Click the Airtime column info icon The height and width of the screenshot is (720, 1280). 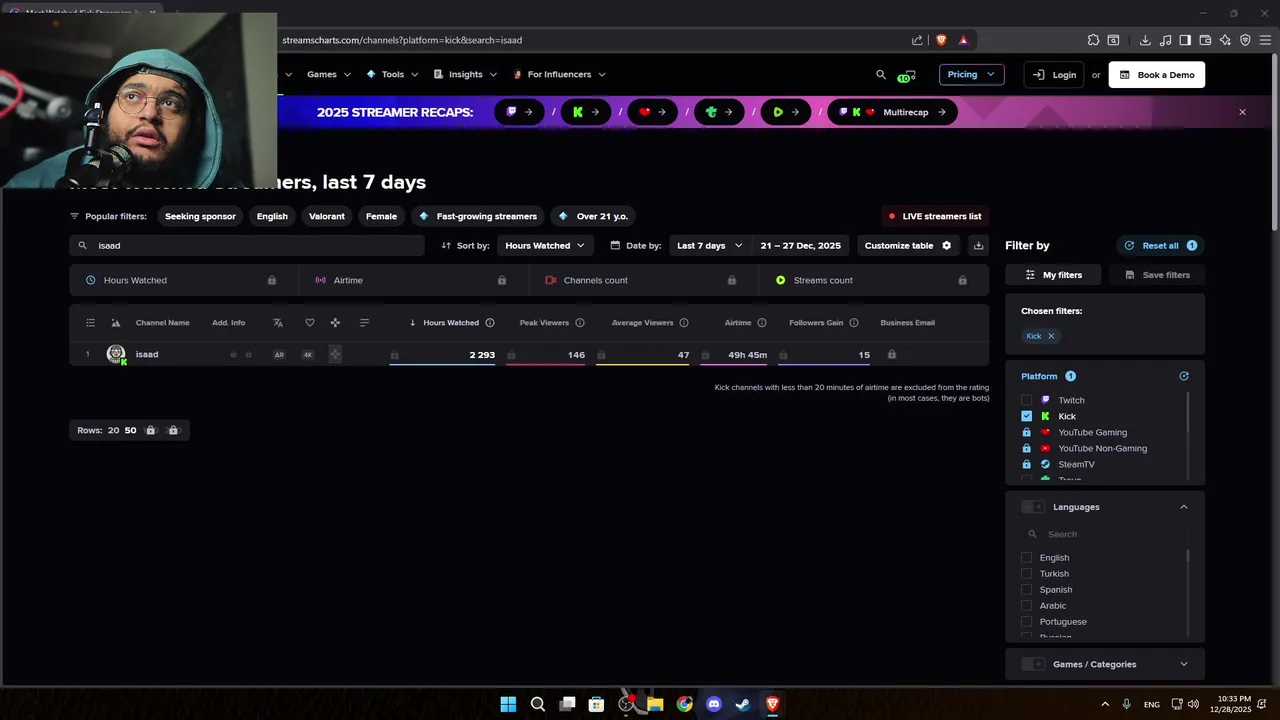762,323
